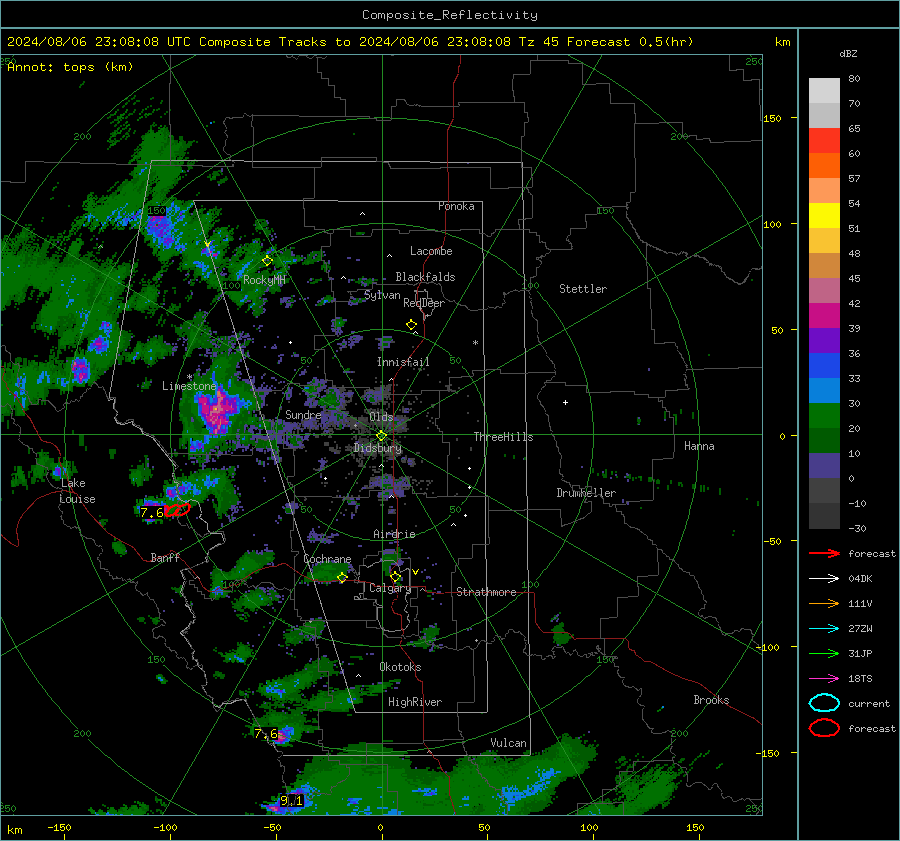Click the Sundre label
The height and width of the screenshot is (841, 900).
point(303,414)
